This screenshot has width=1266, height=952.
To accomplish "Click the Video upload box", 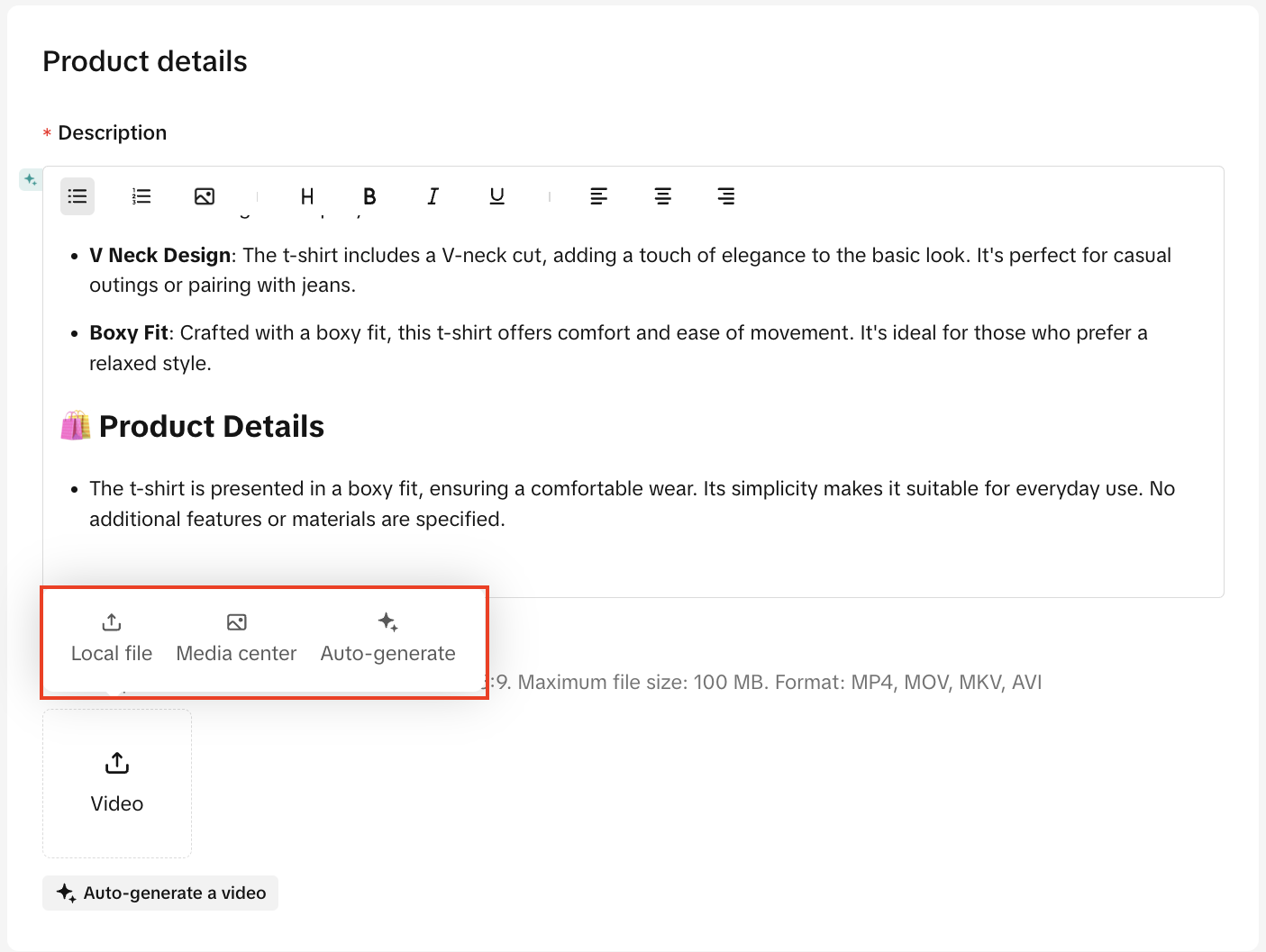I will coord(117,783).
